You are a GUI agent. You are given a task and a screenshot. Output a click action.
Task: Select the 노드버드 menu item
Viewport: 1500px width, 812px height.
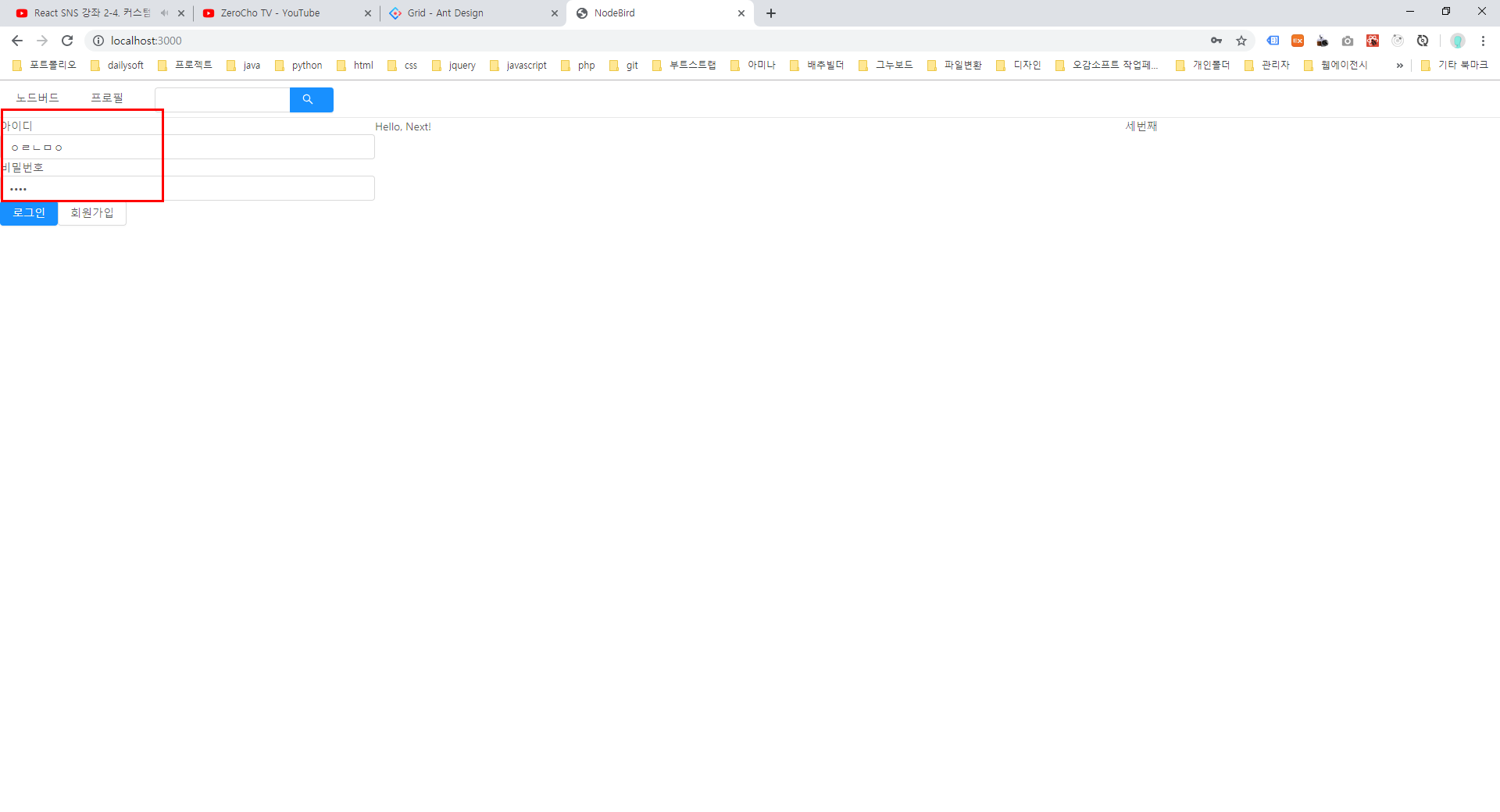pyautogui.click(x=37, y=98)
